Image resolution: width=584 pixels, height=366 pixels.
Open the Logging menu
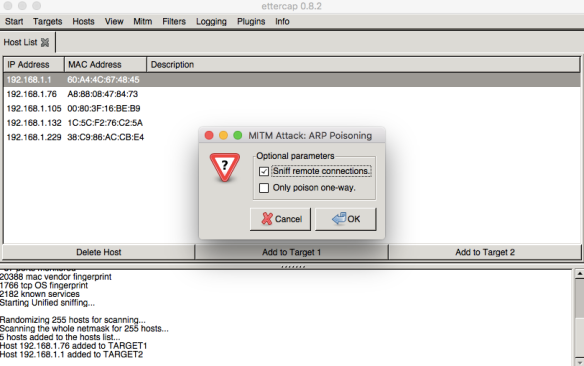click(211, 22)
